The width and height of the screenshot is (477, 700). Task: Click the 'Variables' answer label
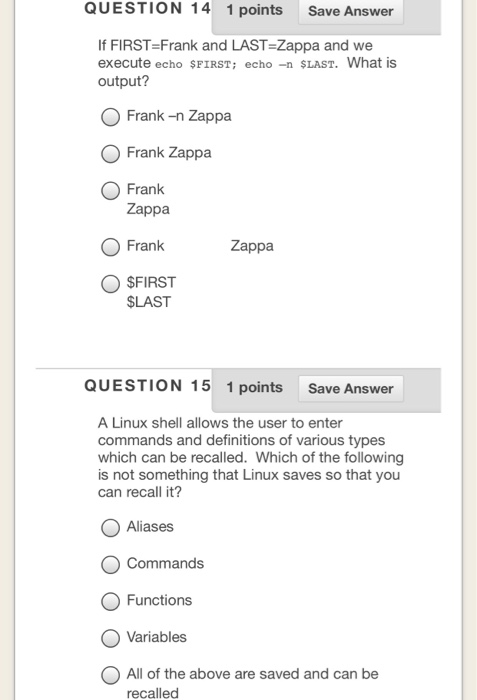[157, 637]
